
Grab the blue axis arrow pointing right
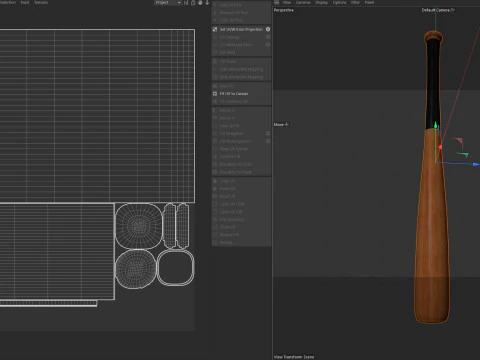[476, 164]
